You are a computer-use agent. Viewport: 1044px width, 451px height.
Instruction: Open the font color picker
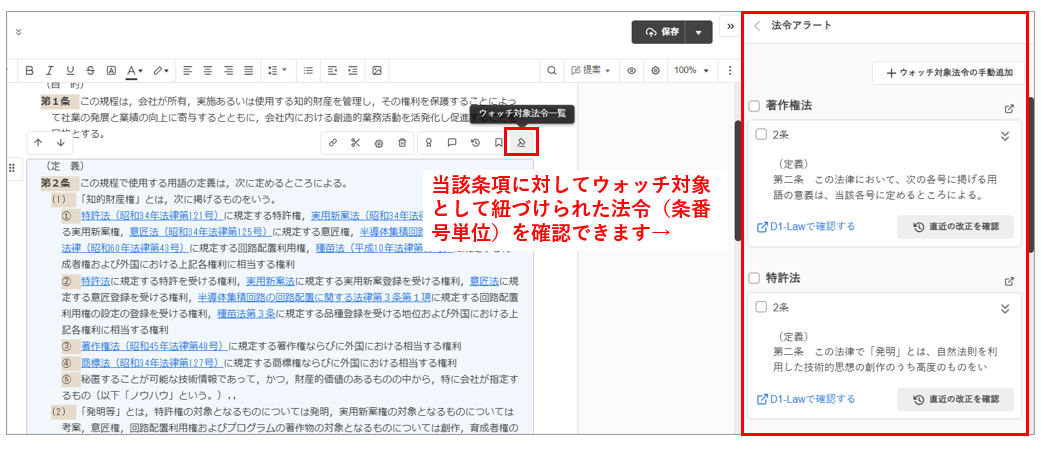tap(134, 71)
